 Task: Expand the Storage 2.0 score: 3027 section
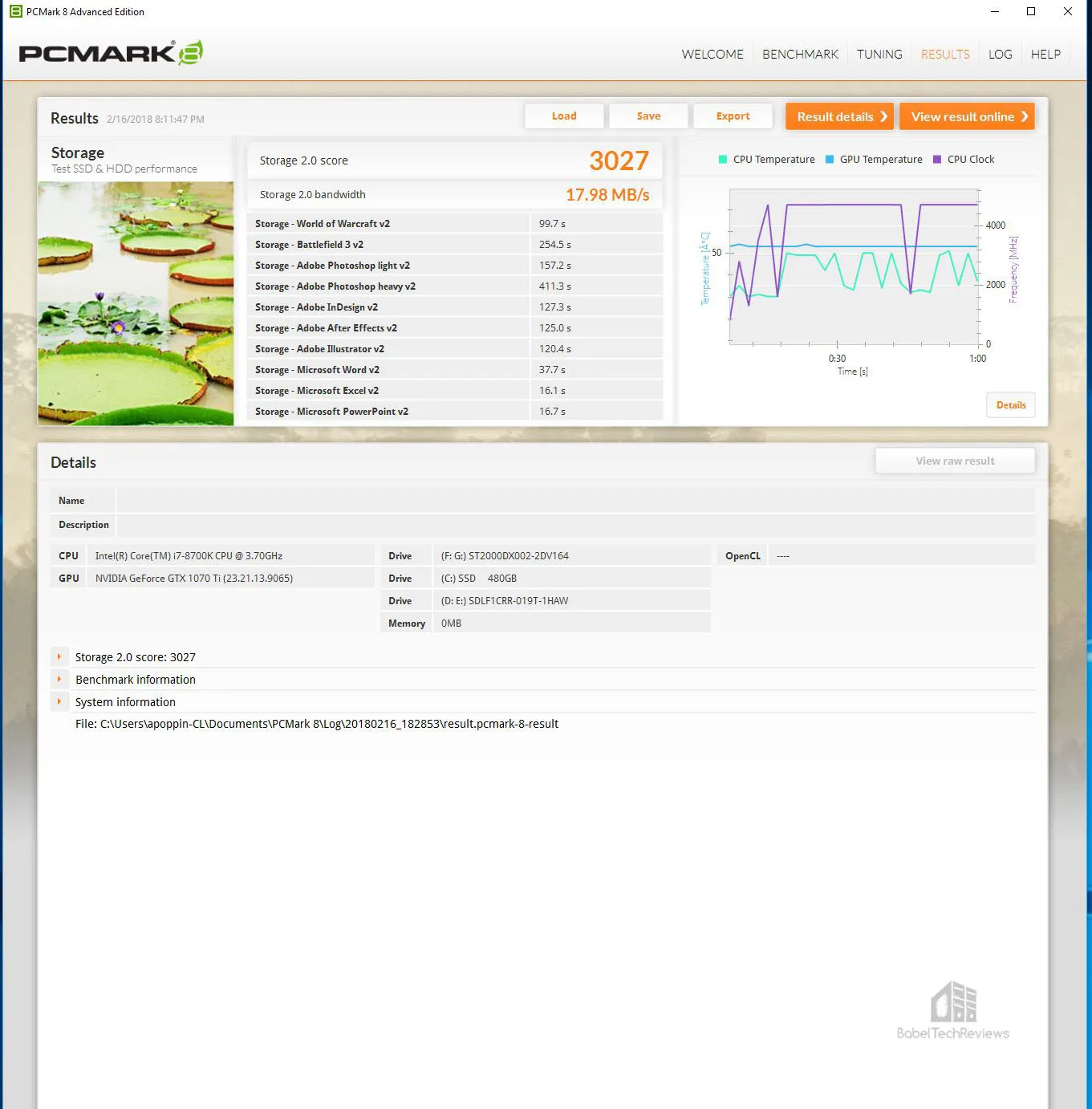coord(59,656)
